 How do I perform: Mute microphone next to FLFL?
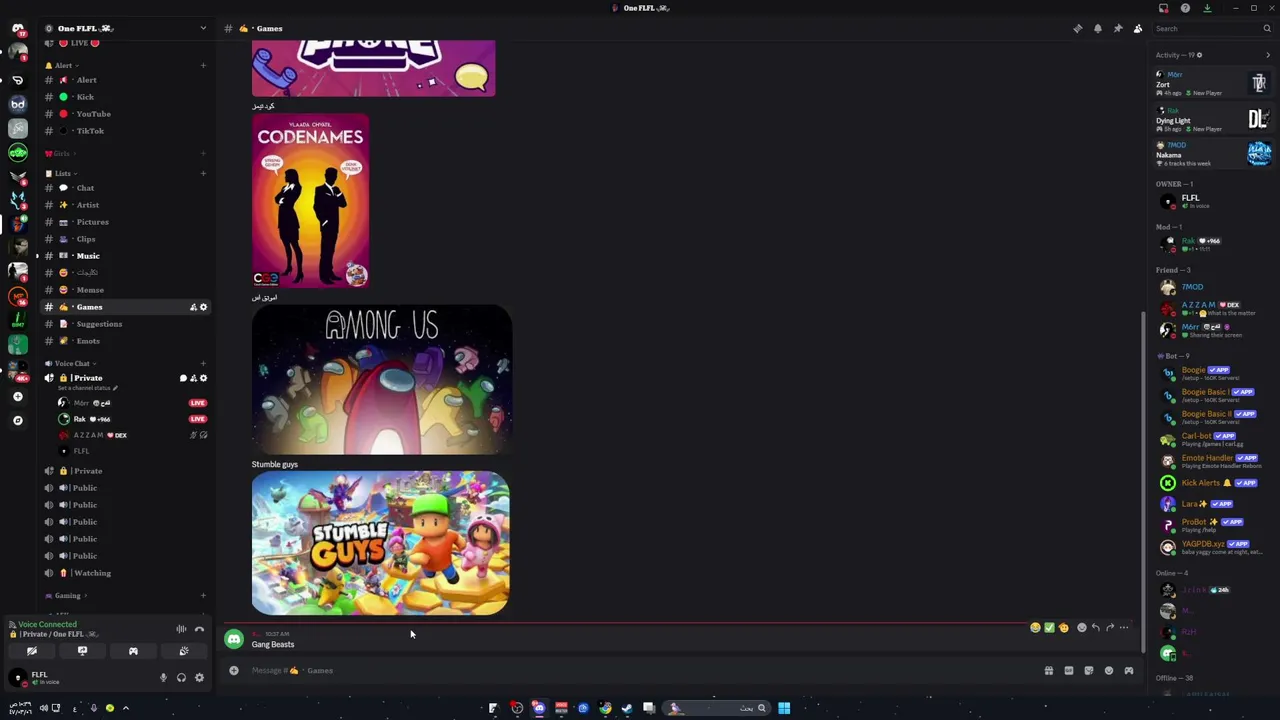point(163,678)
